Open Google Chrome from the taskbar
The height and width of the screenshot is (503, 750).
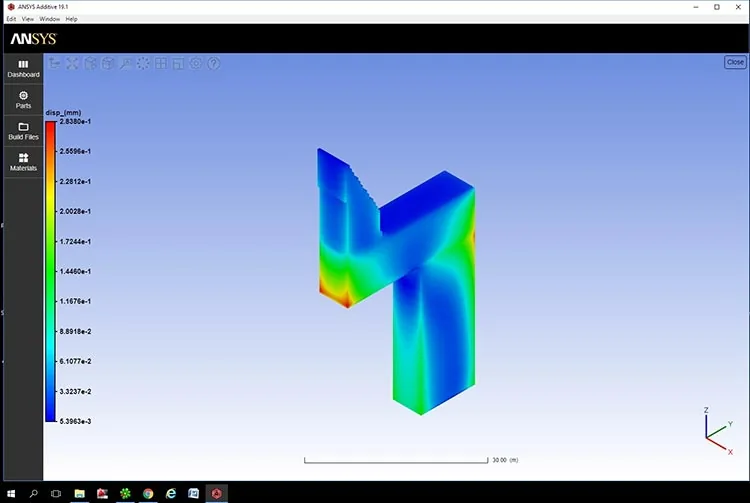pyautogui.click(x=148, y=493)
